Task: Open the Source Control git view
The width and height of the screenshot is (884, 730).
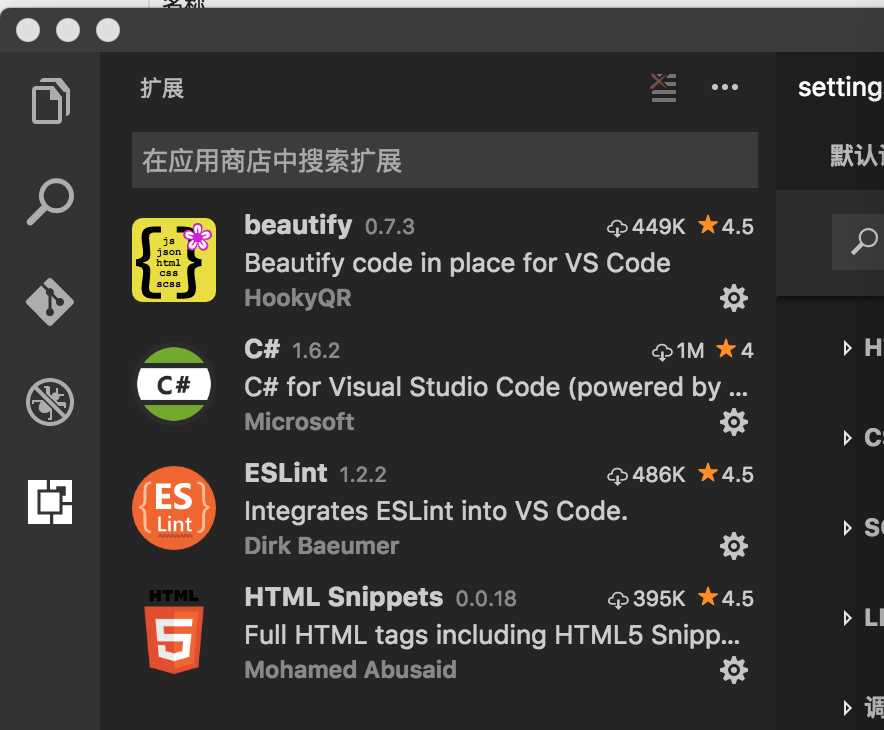Action: (x=50, y=302)
